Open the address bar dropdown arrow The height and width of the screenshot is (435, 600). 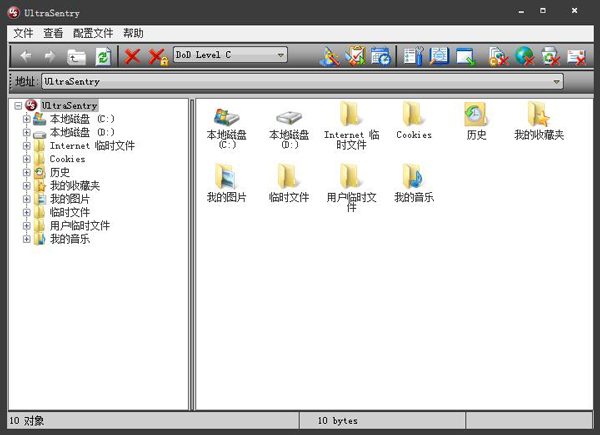556,81
